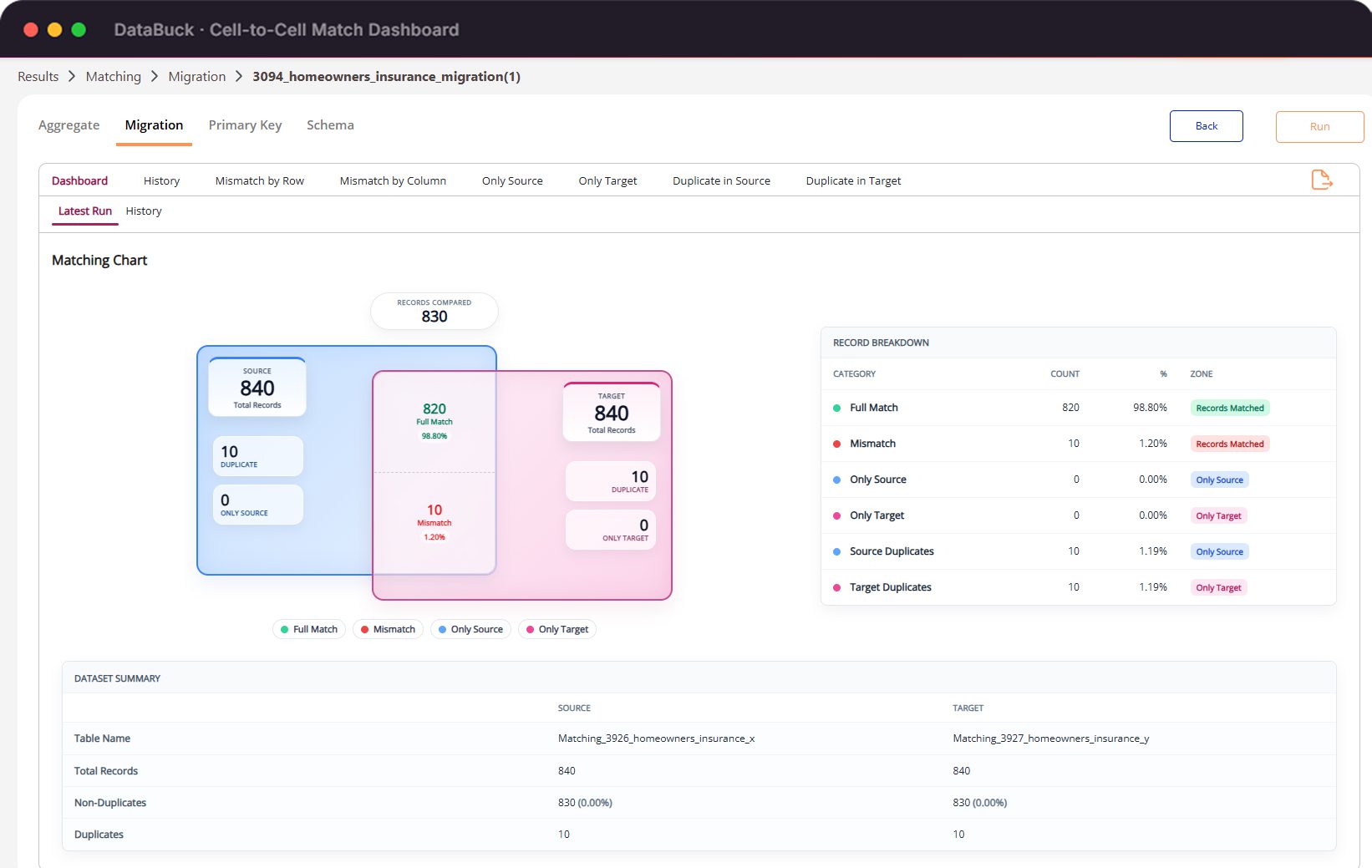This screenshot has height=868, width=1372.
Task: Click the Records Compared 830 badge
Action: (x=434, y=311)
